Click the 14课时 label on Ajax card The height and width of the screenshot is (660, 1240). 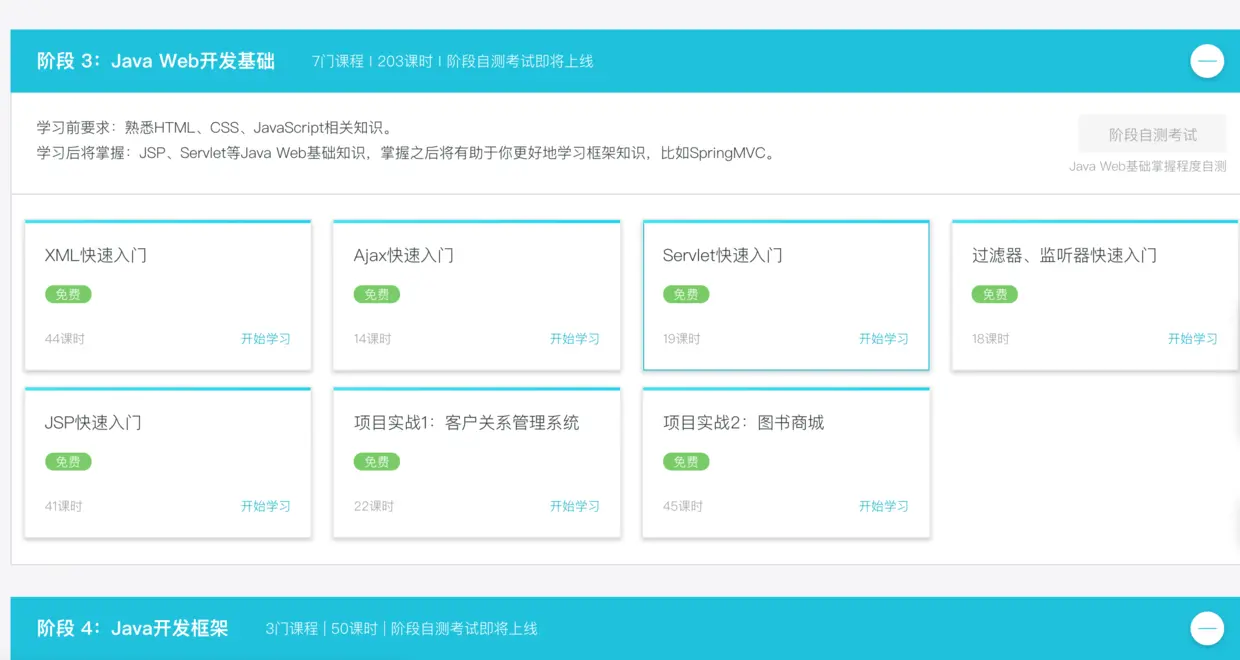tap(373, 339)
